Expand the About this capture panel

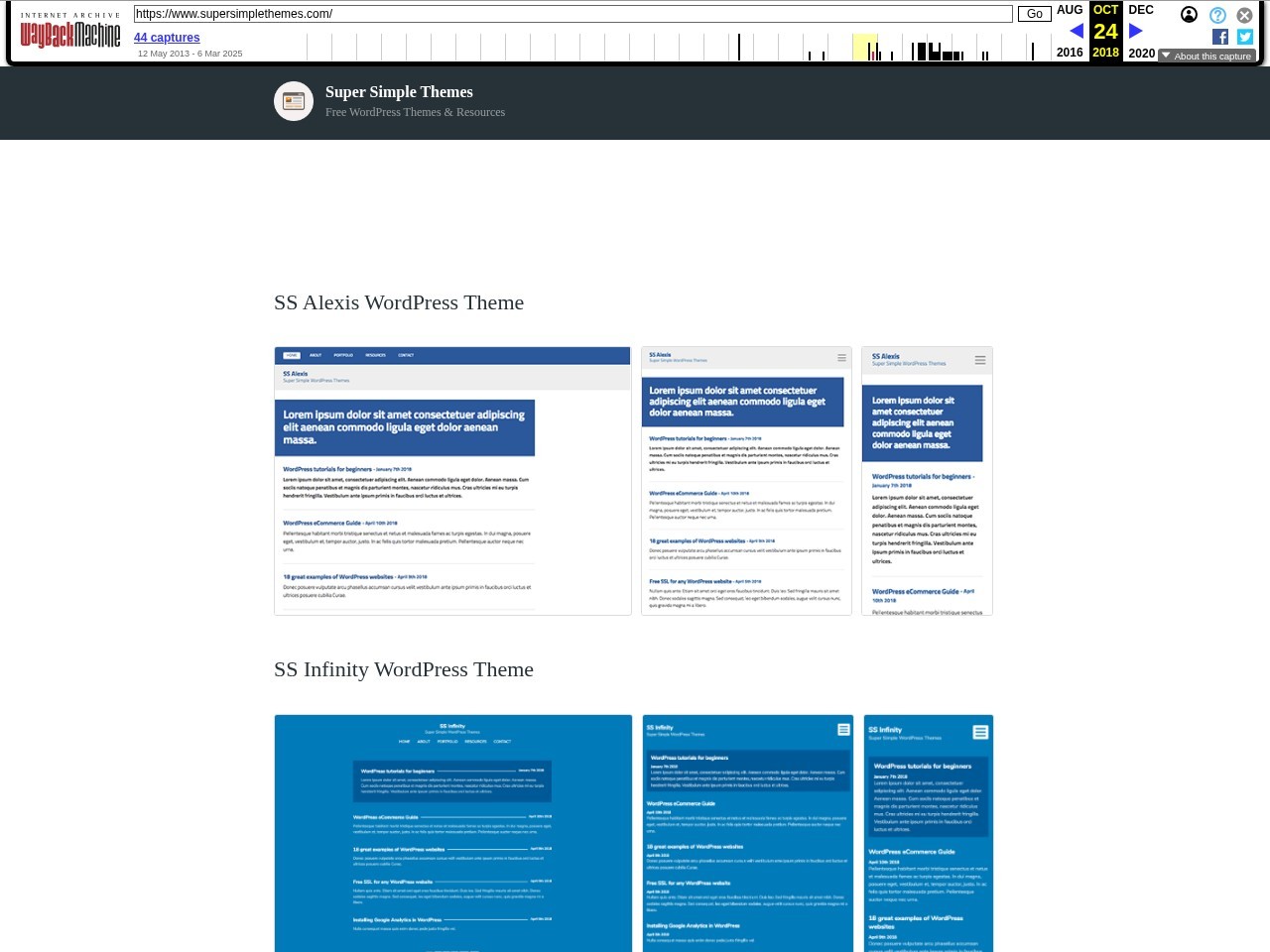(x=1206, y=56)
